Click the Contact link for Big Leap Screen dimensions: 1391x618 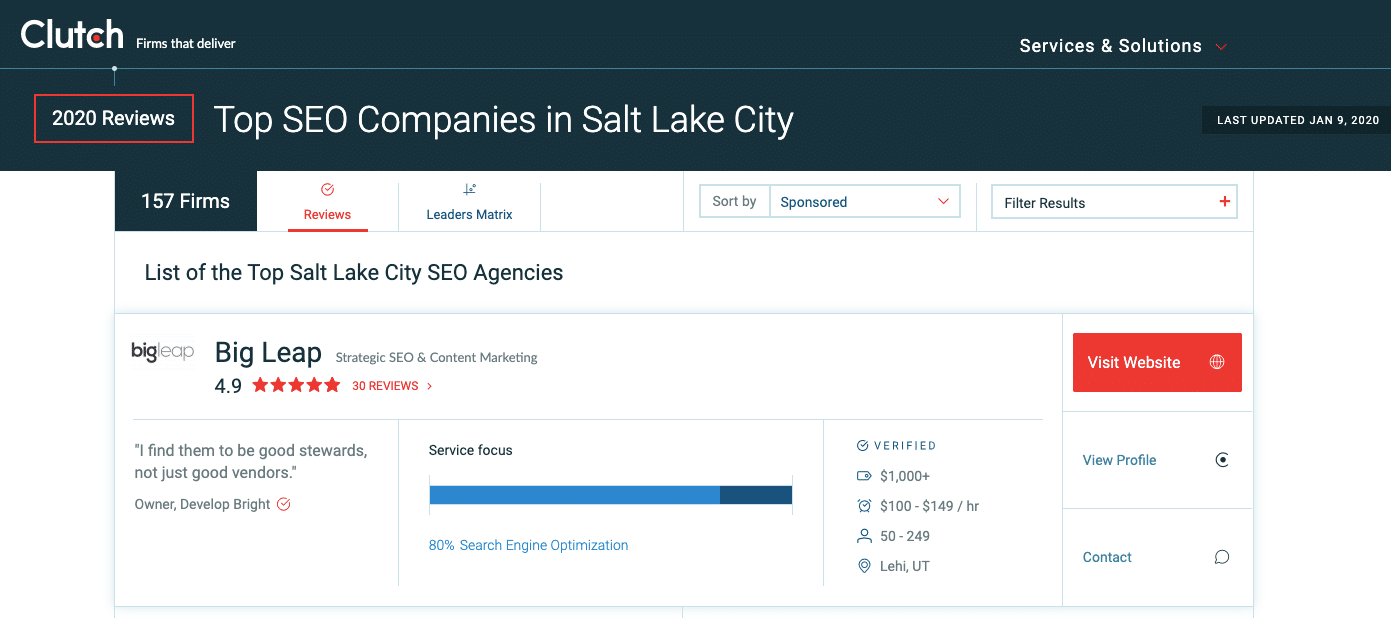[x=1156, y=557]
